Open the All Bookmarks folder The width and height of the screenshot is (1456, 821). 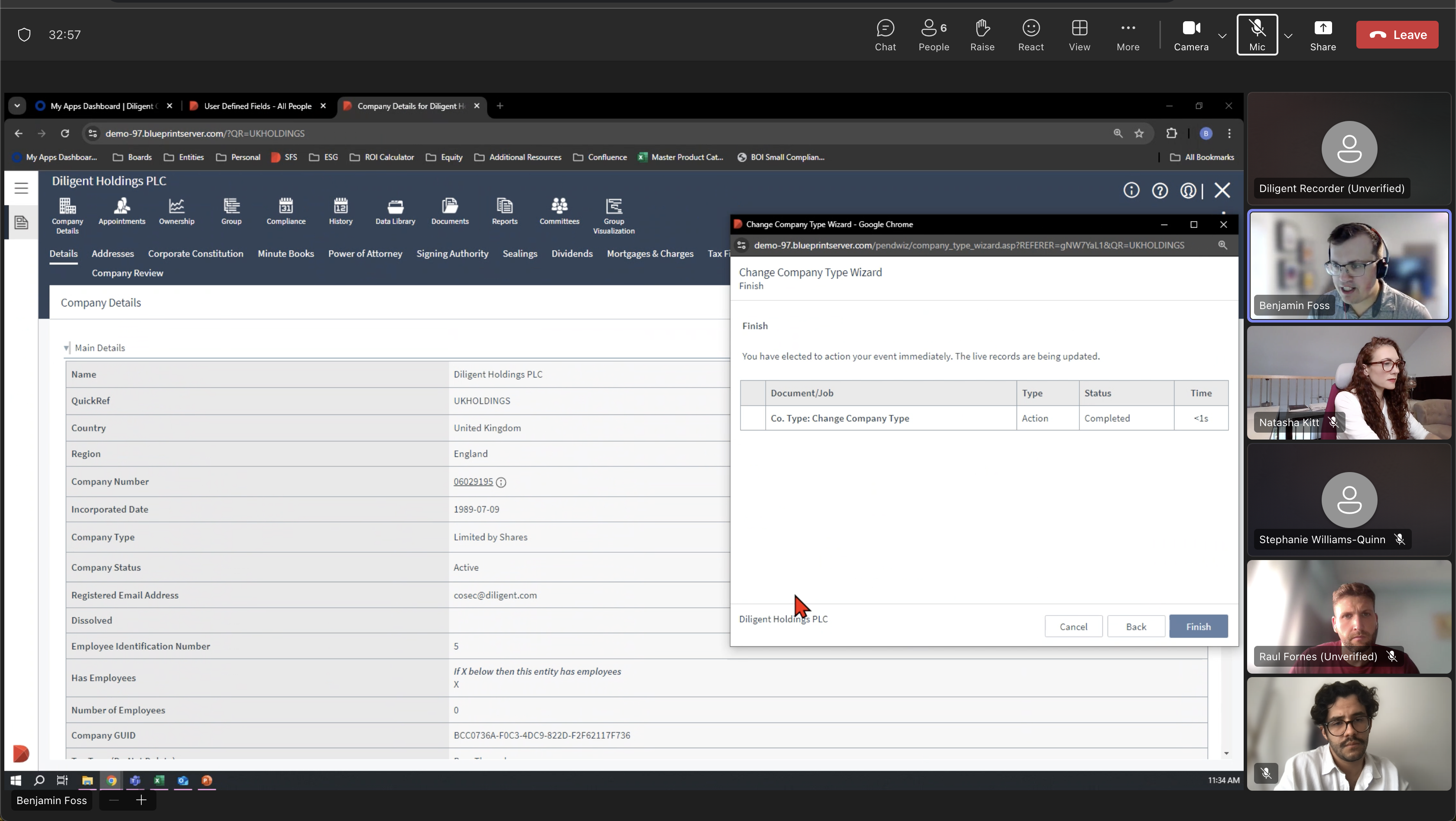point(1202,158)
